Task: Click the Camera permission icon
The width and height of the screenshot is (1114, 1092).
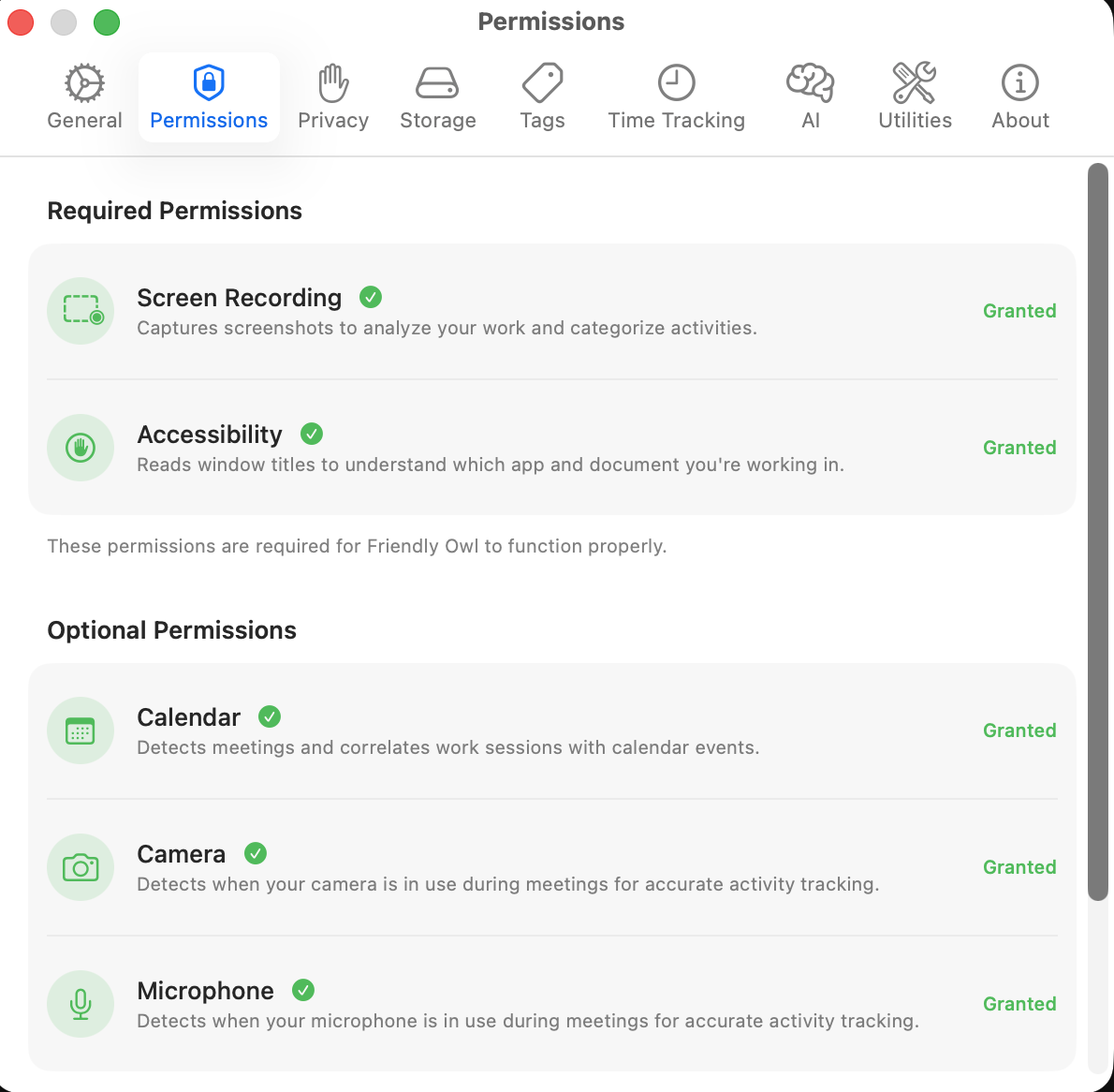Action: click(81, 867)
